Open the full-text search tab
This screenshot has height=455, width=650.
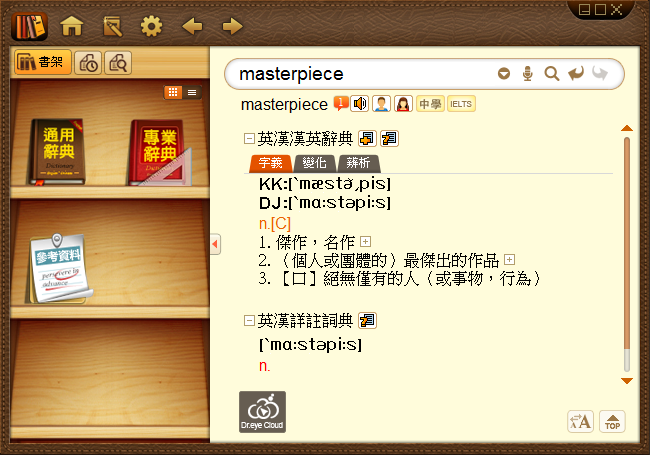tap(118, 63)
